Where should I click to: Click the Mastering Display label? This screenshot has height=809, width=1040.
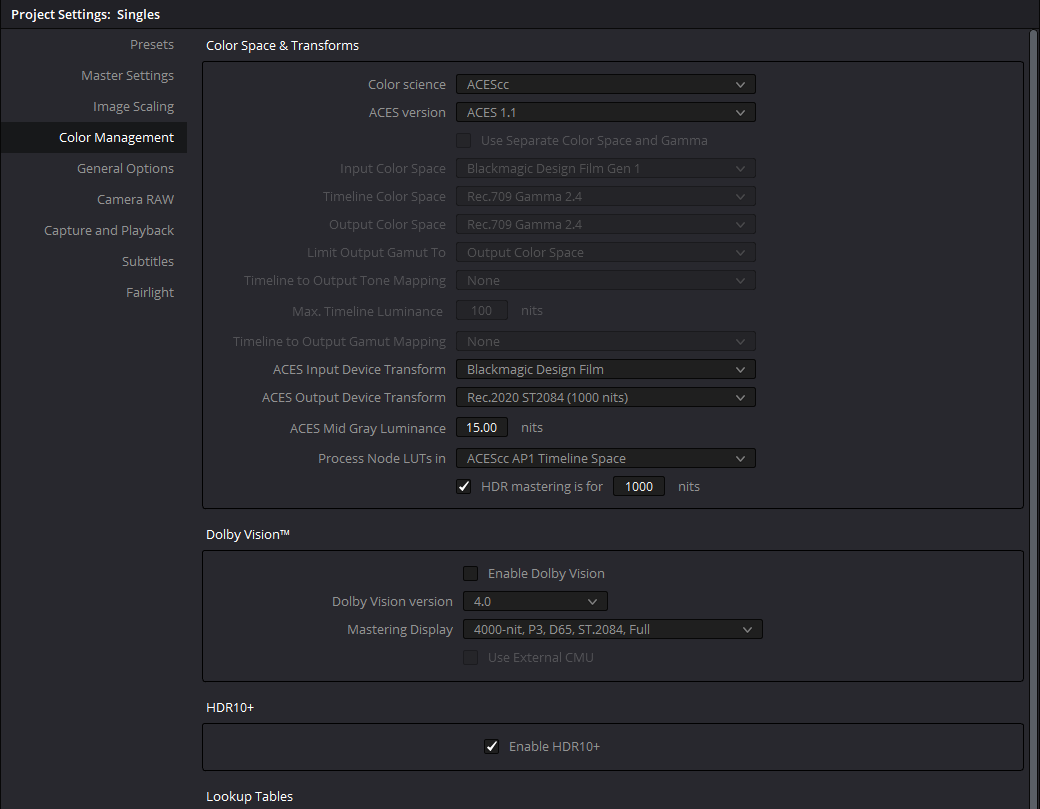pyautogui.click(x=400, y=629)
